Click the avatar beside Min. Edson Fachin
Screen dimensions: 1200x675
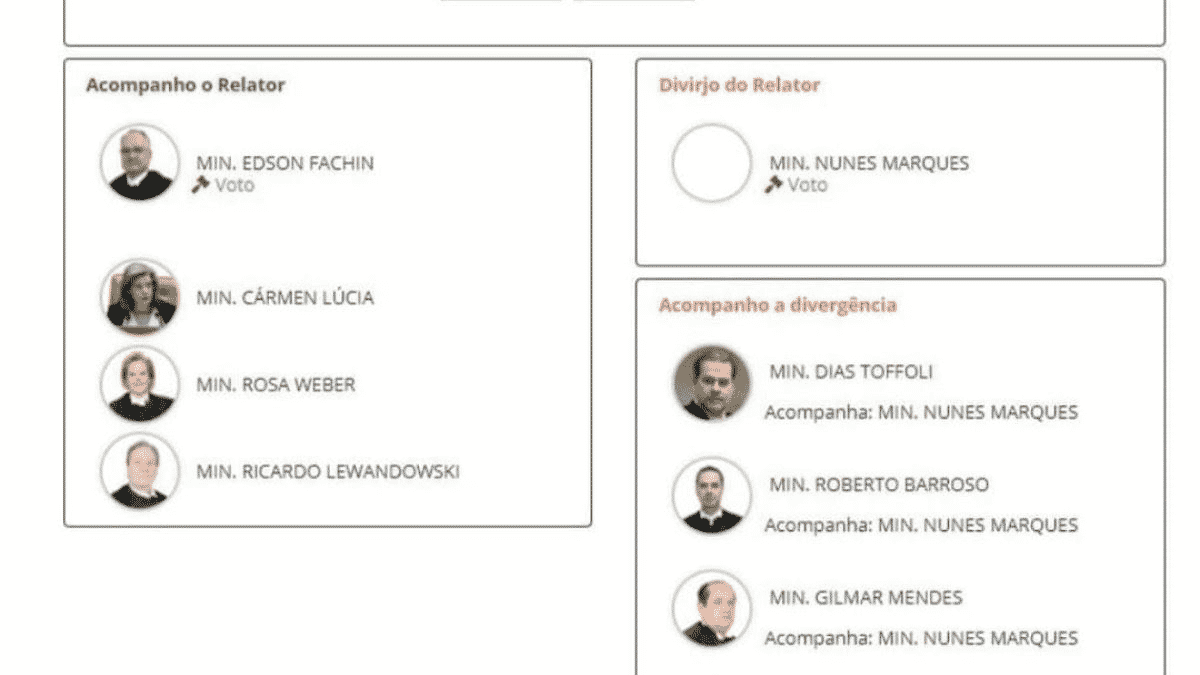140,163
